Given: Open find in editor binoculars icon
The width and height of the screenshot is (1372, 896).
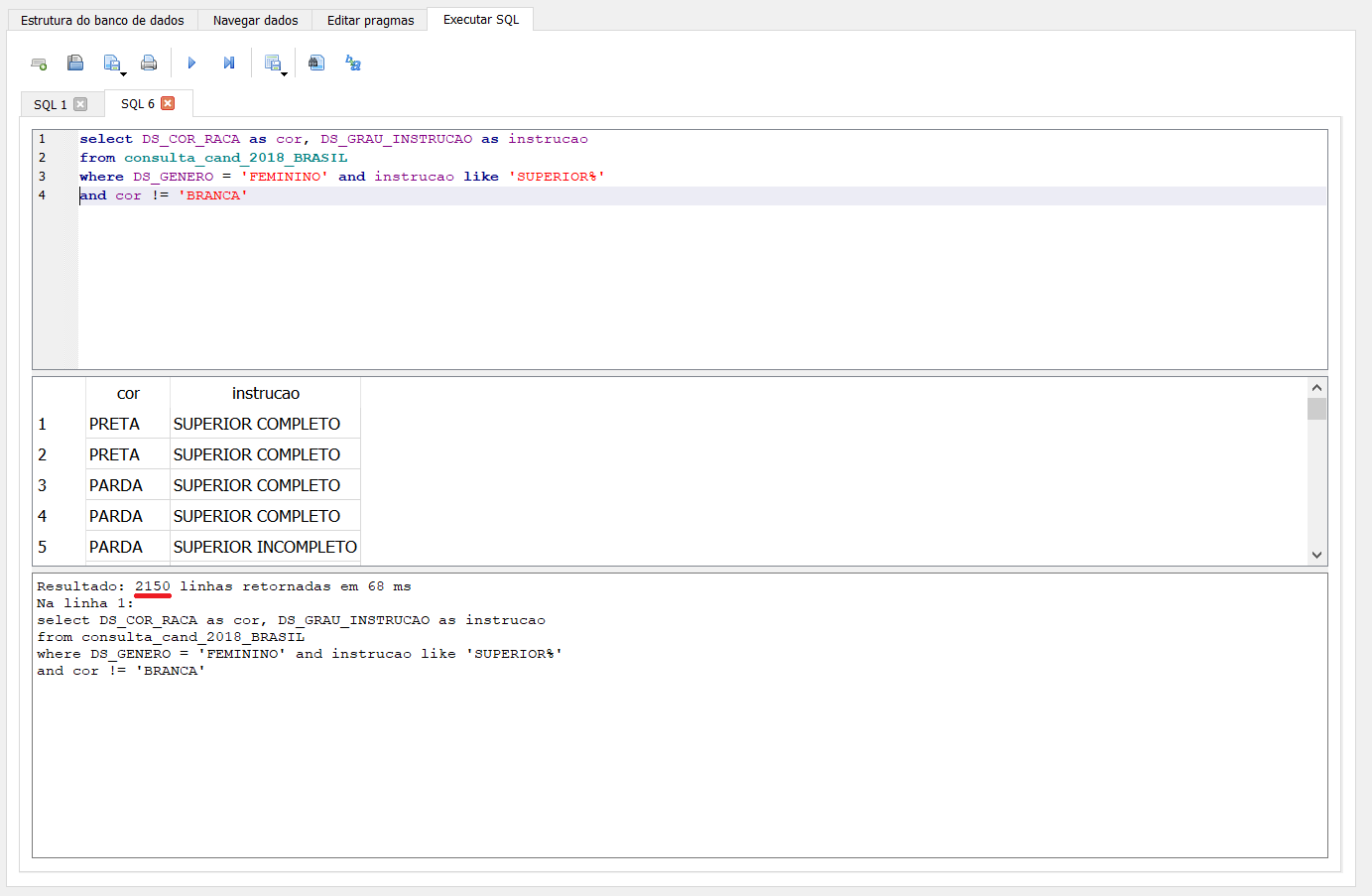Looking at the screenshot, I should [x=316, y=64].
